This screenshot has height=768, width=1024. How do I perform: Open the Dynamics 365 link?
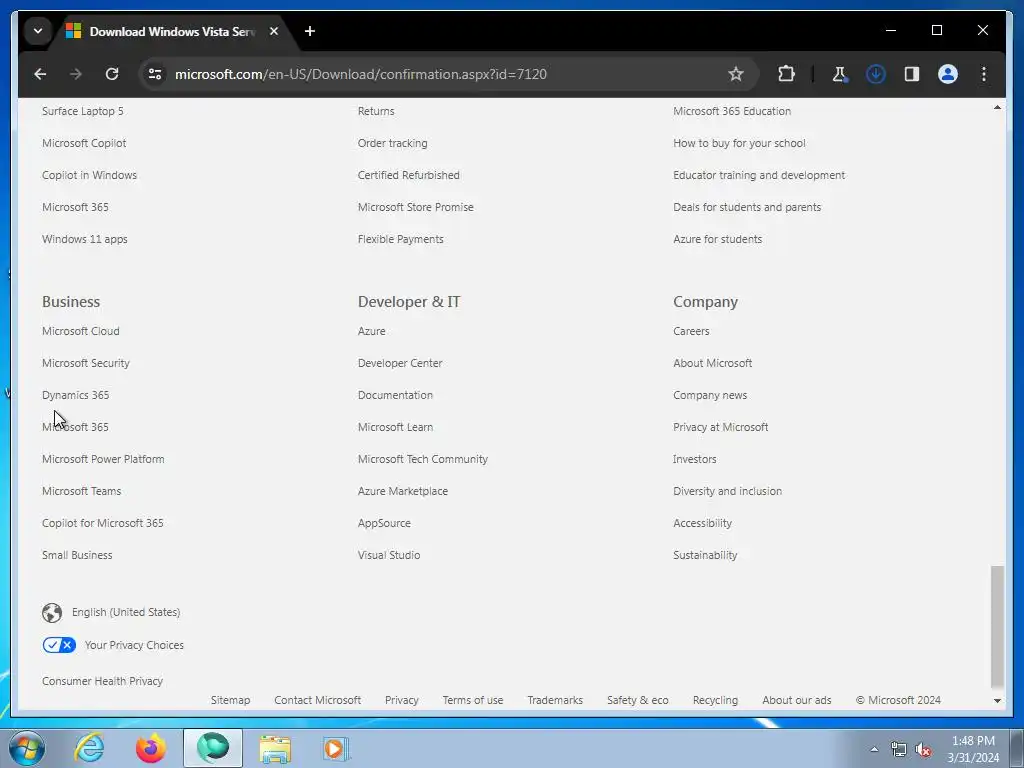pos(76,395)
